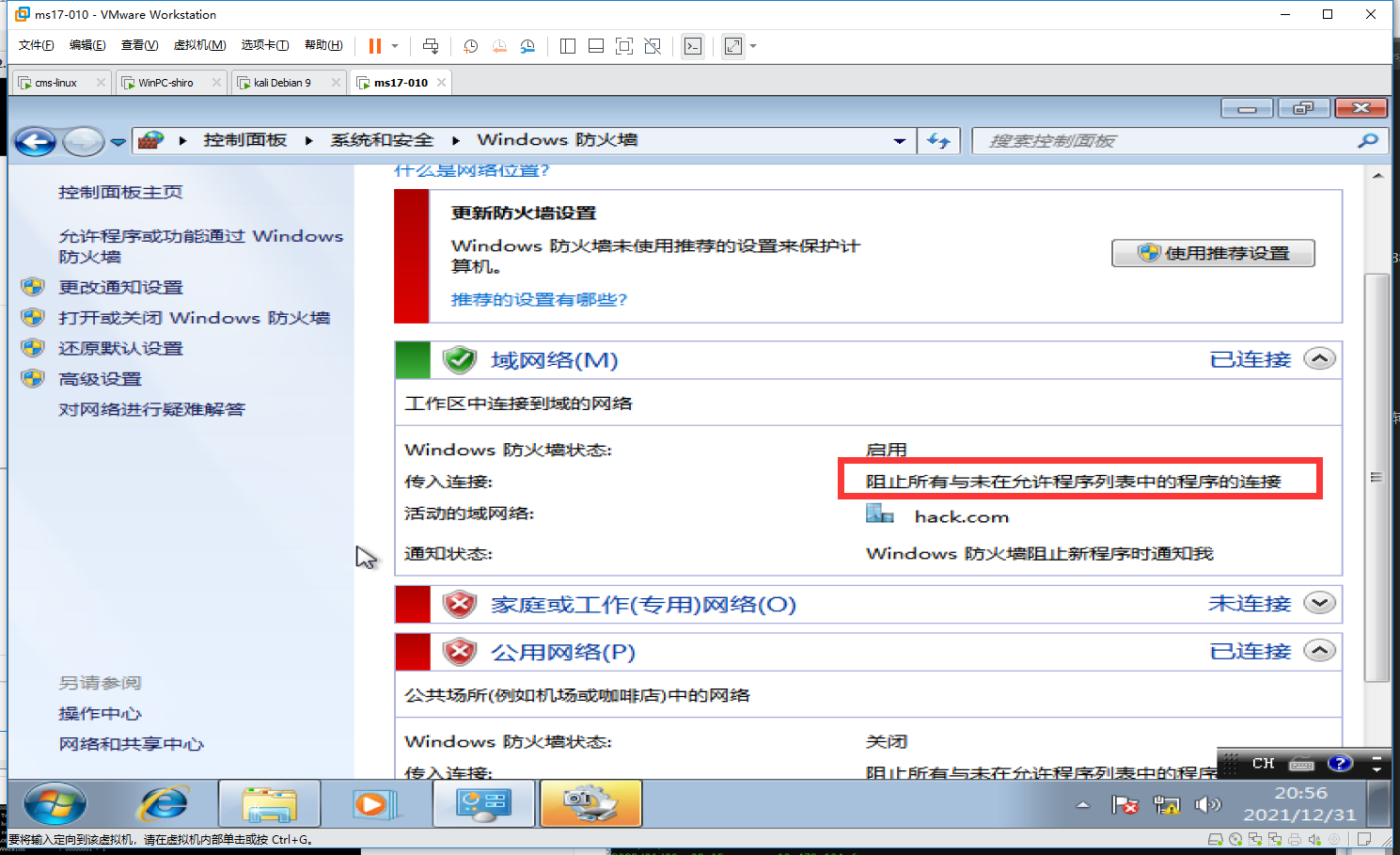Open the 编辑(E) menu
The height and width of the screenshot is (855, 1400).
coord(87,45)
